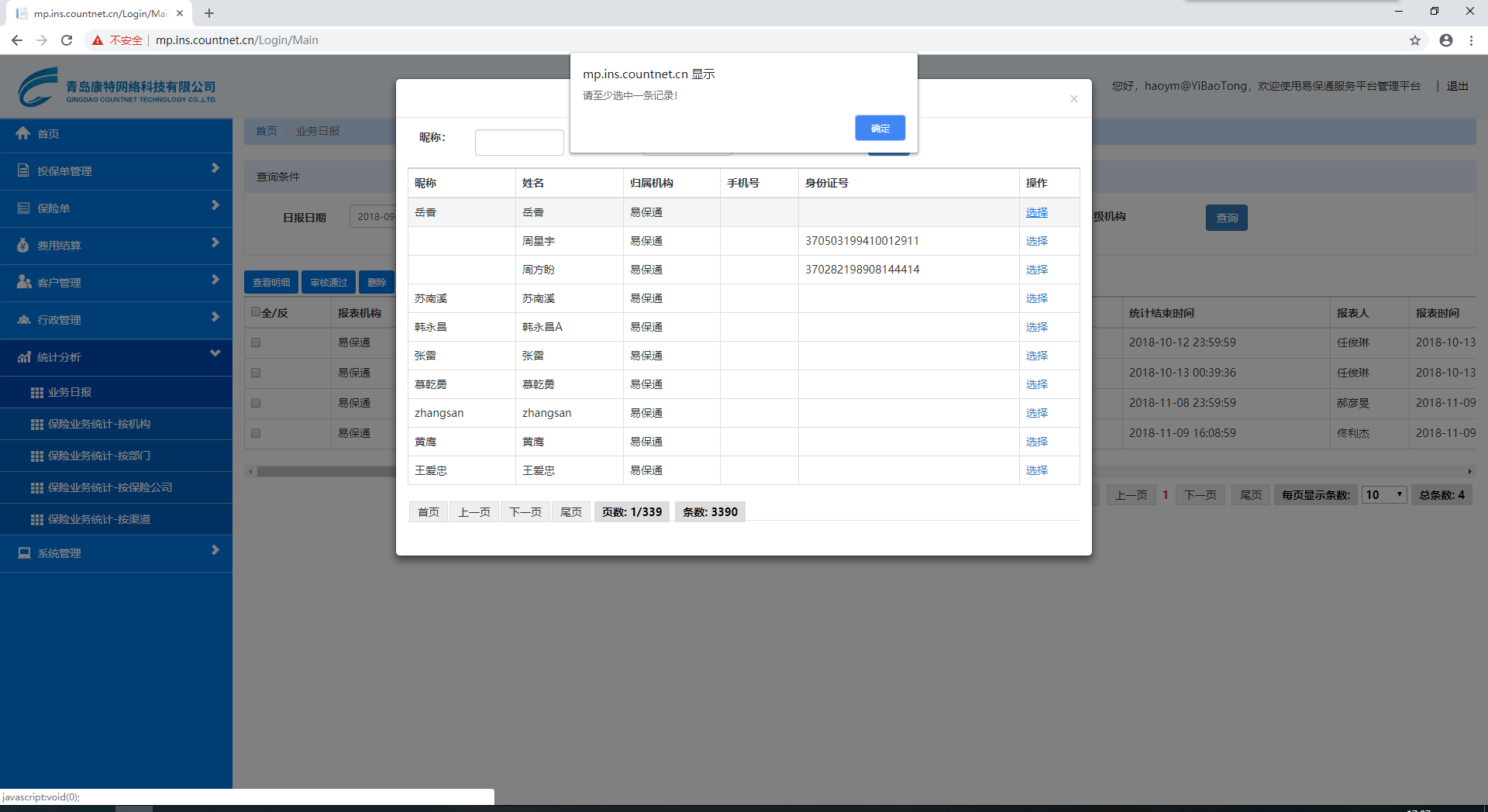Open the 每页显示条数 dropdown showing 10
Image resolution: width=1488 pixels, height=812 pixels.
1383,495
